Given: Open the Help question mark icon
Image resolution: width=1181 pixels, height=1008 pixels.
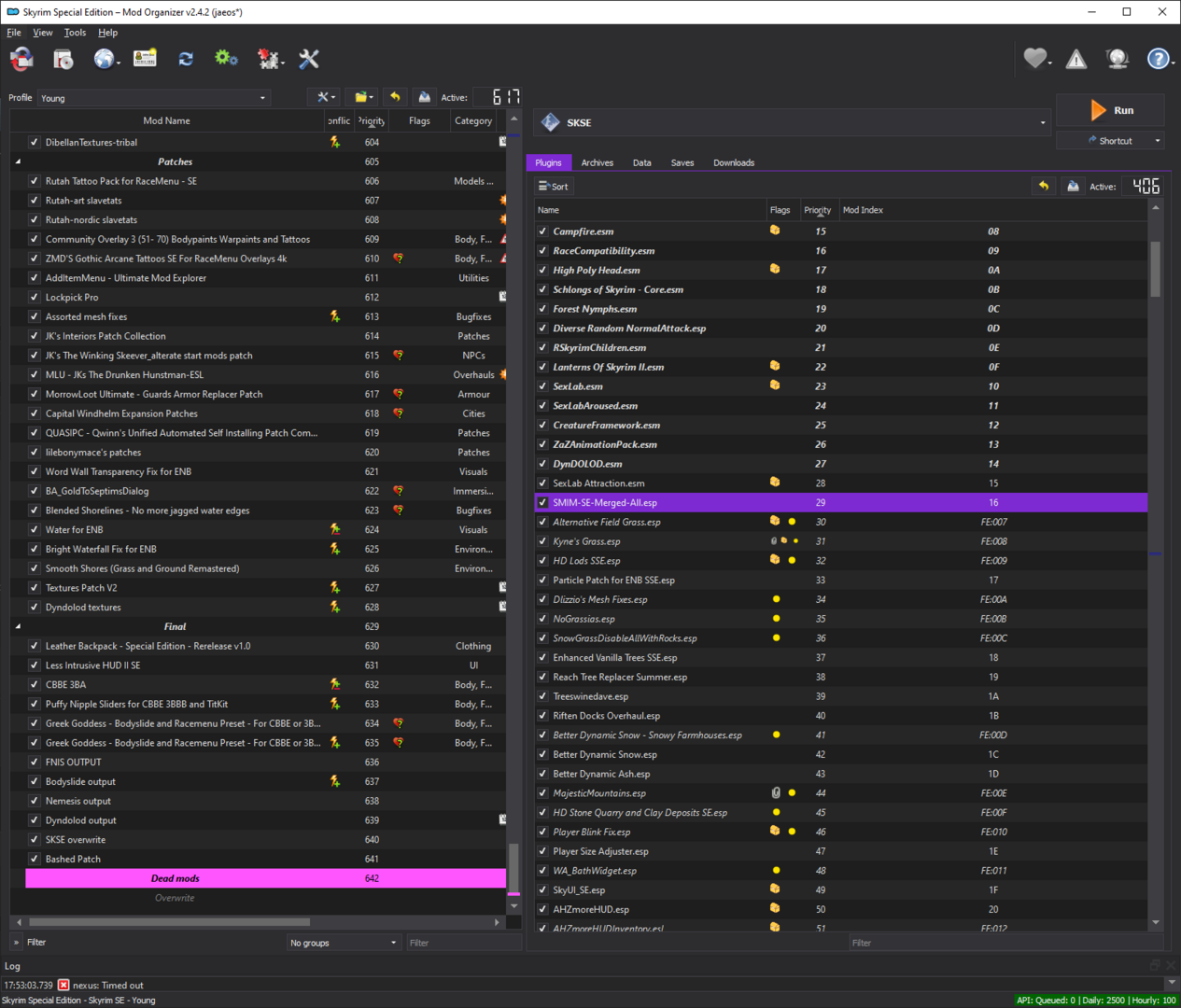Looking at the screenshot, I should [x=1158, y=59].
